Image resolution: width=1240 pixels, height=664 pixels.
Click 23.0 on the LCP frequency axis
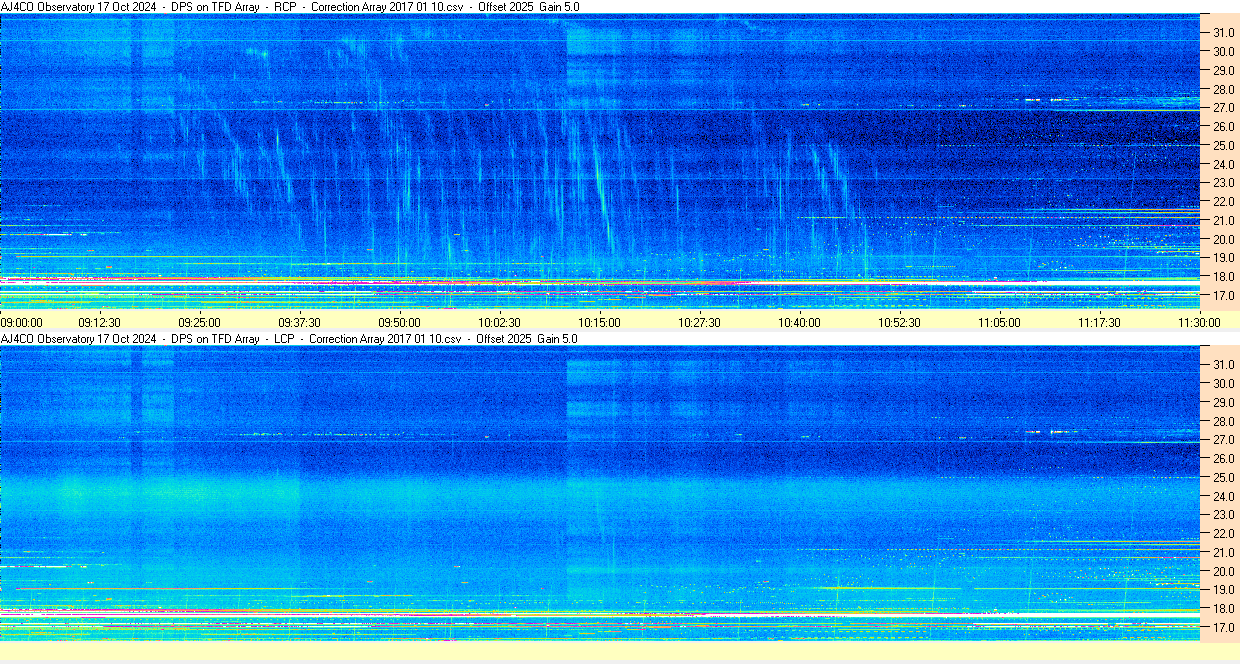pyautogui.click(x=1224, y=515)
